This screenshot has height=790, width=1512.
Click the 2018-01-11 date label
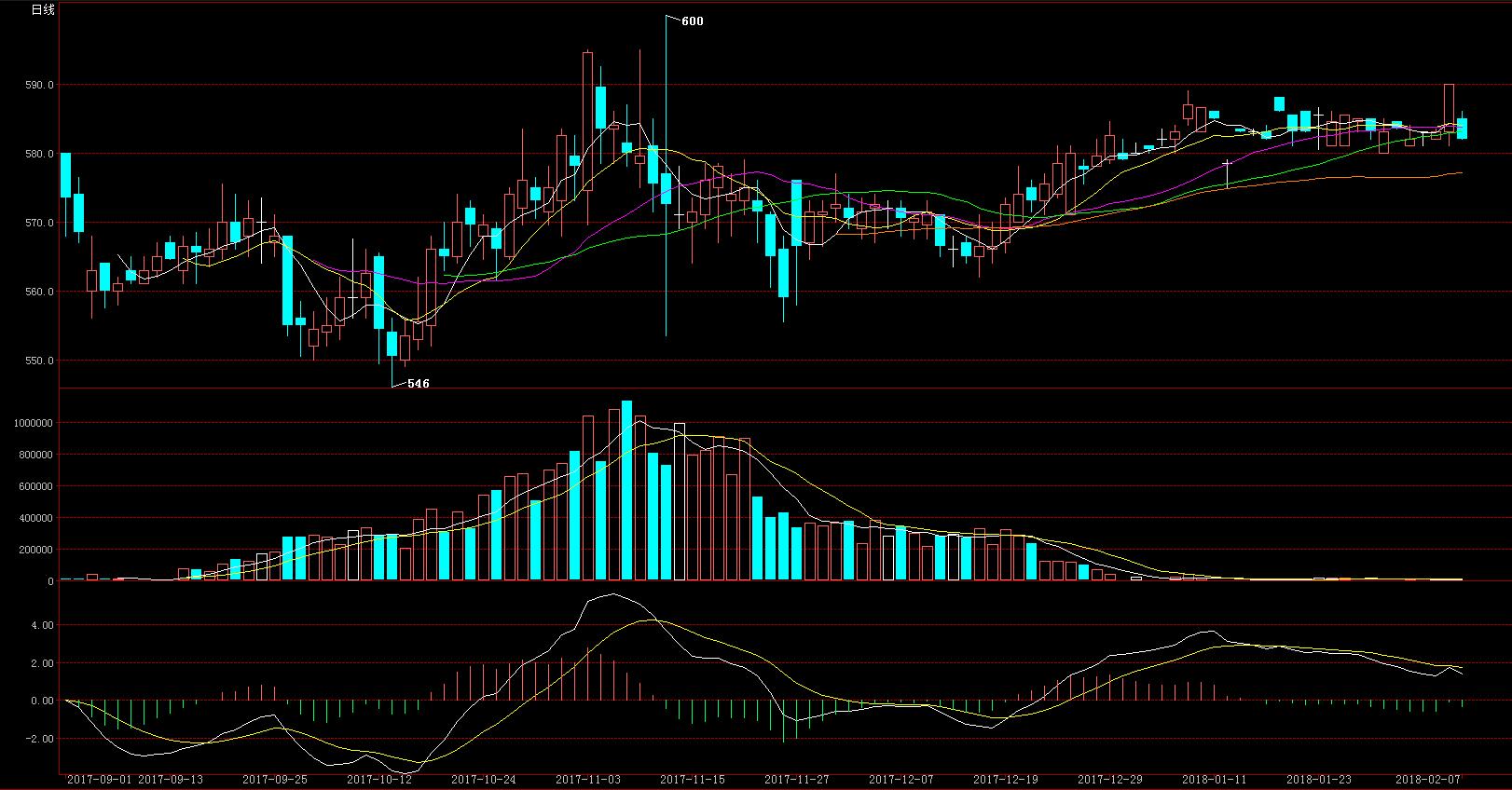[1214, 780]
